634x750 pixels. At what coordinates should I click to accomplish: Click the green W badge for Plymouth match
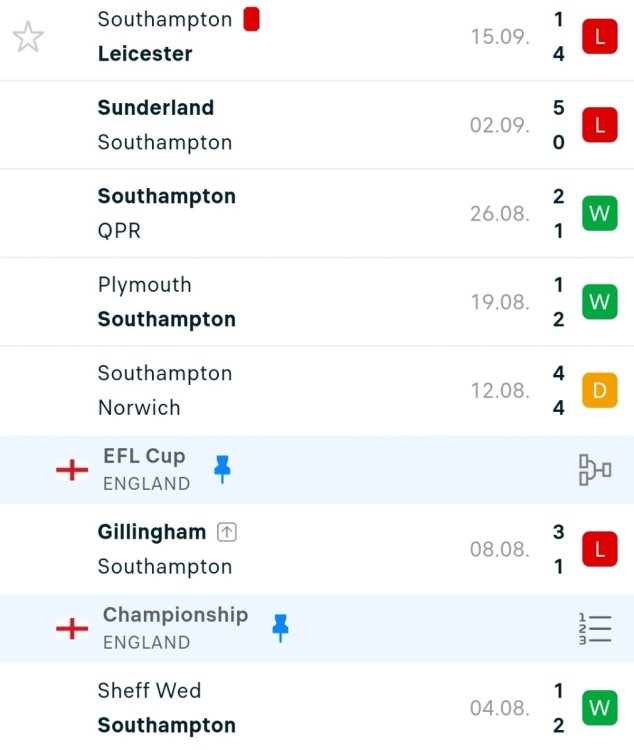599,302
